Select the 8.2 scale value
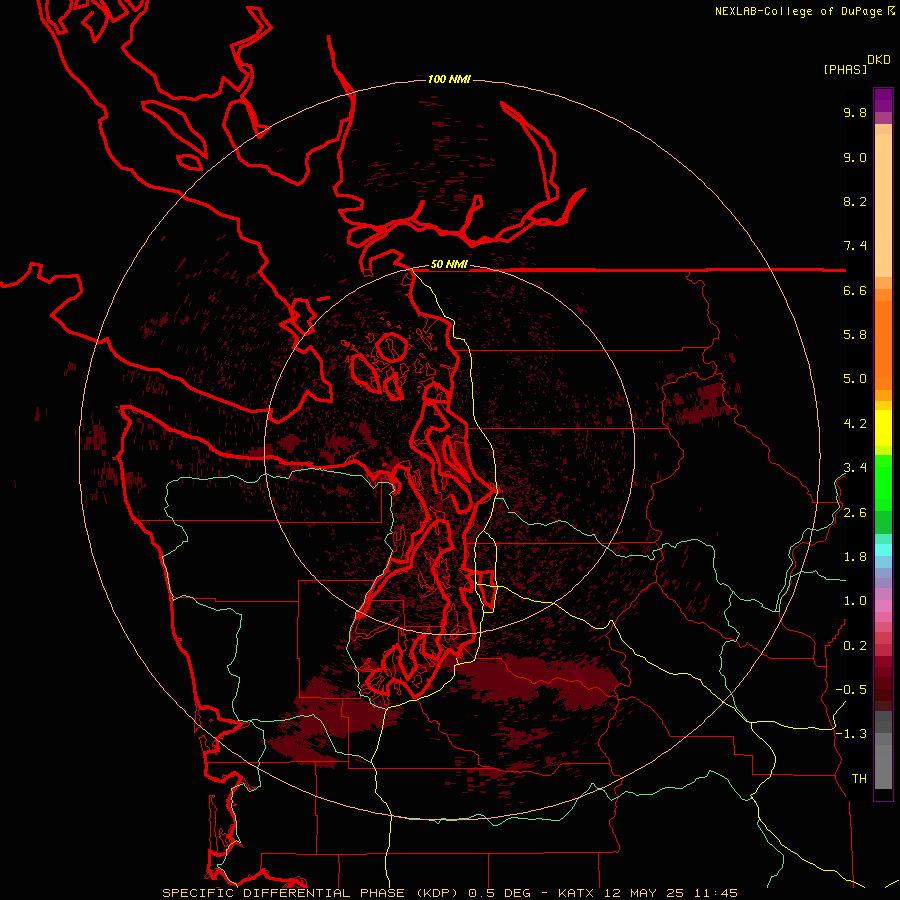 (855, 202)
